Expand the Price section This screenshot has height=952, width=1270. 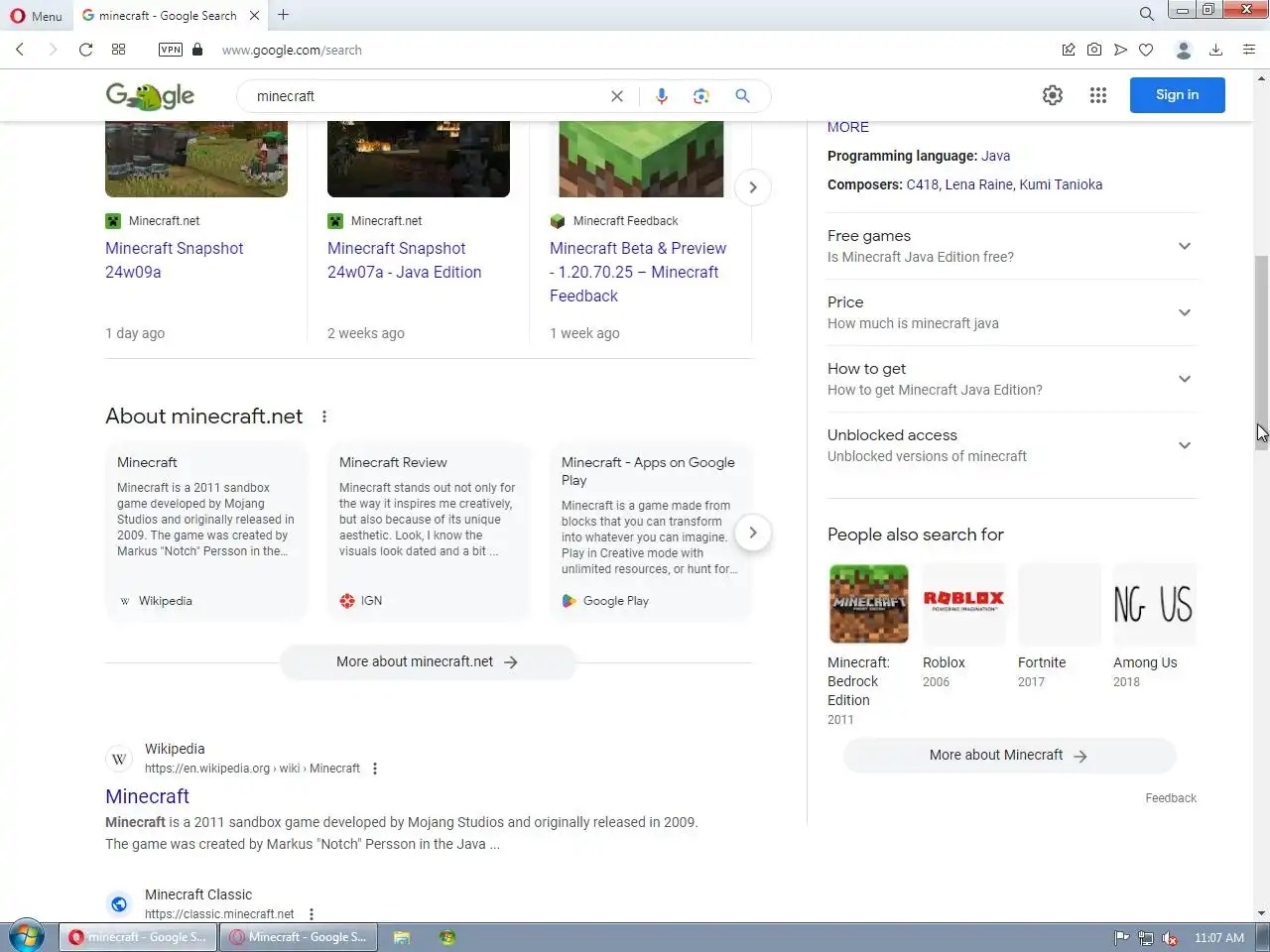click(1012, 312)
